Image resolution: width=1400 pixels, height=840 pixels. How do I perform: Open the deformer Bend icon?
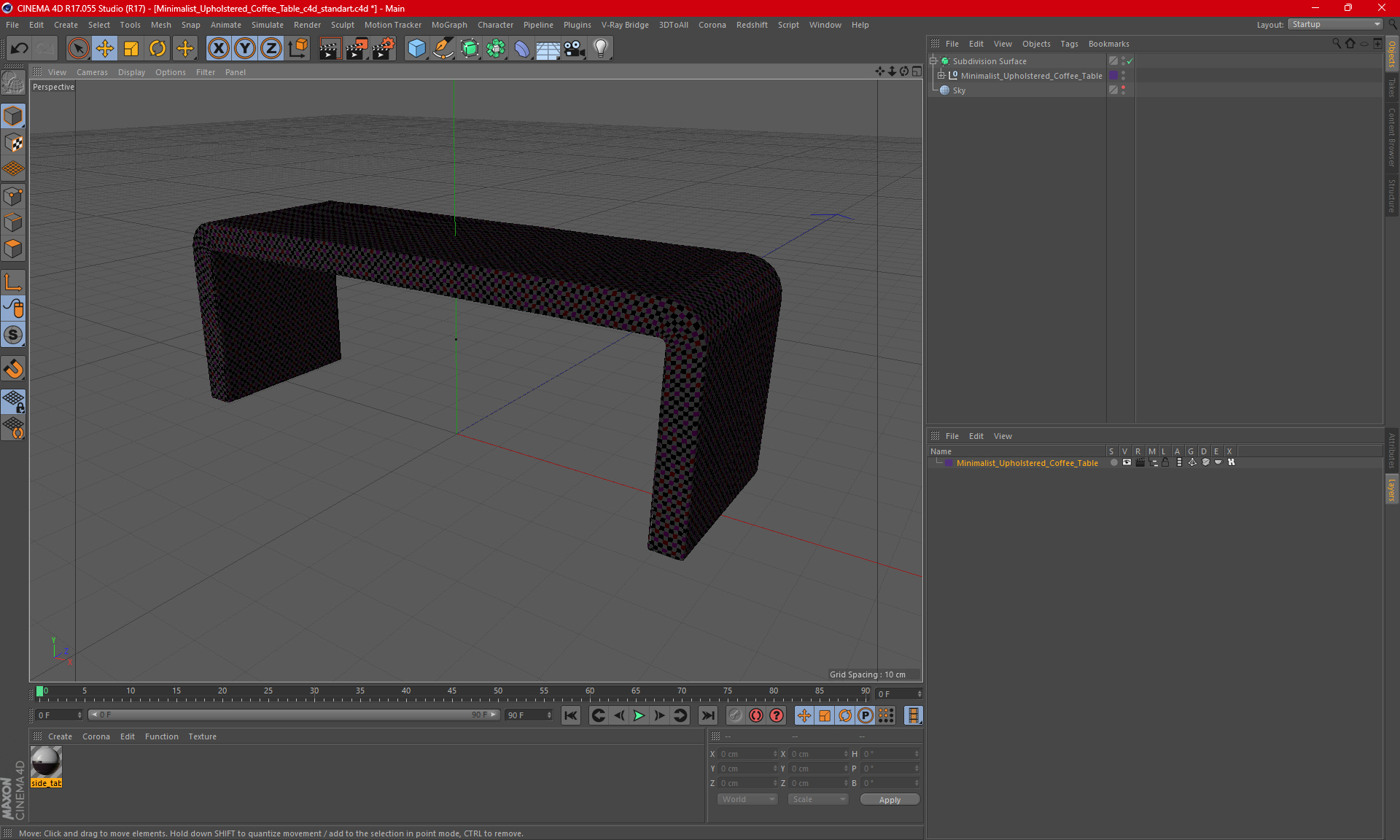522,49
